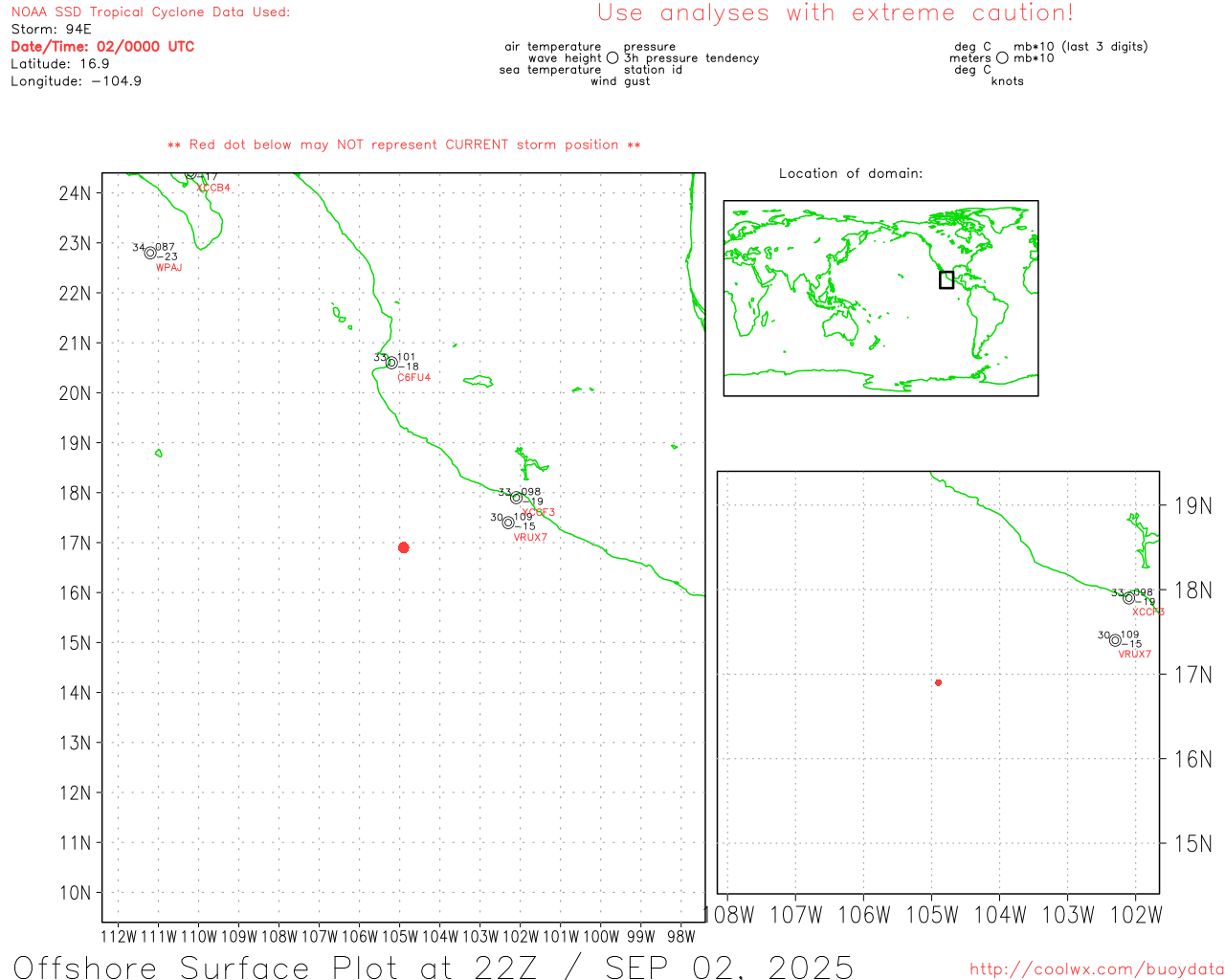Image resolution: width=1225 pixels, height=980 pixels.
Task: Click the 98W longitude axis label
Action: pyautogui.click(x=681, y=937)
